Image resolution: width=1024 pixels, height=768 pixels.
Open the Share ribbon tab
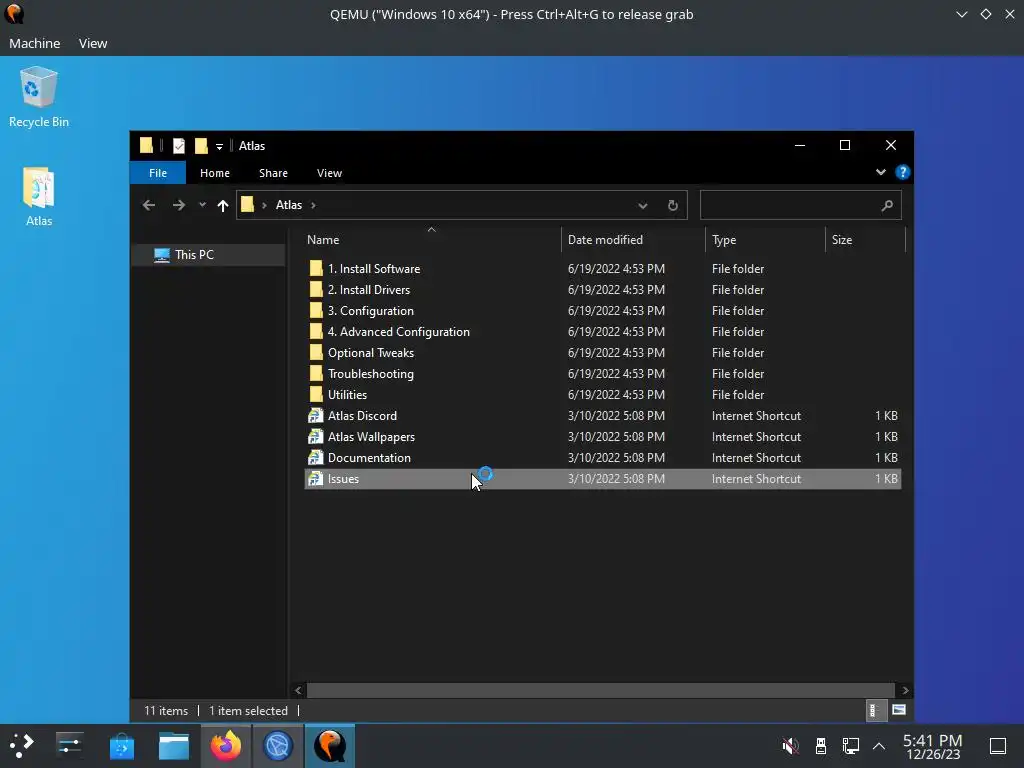(x=273, y=173)
